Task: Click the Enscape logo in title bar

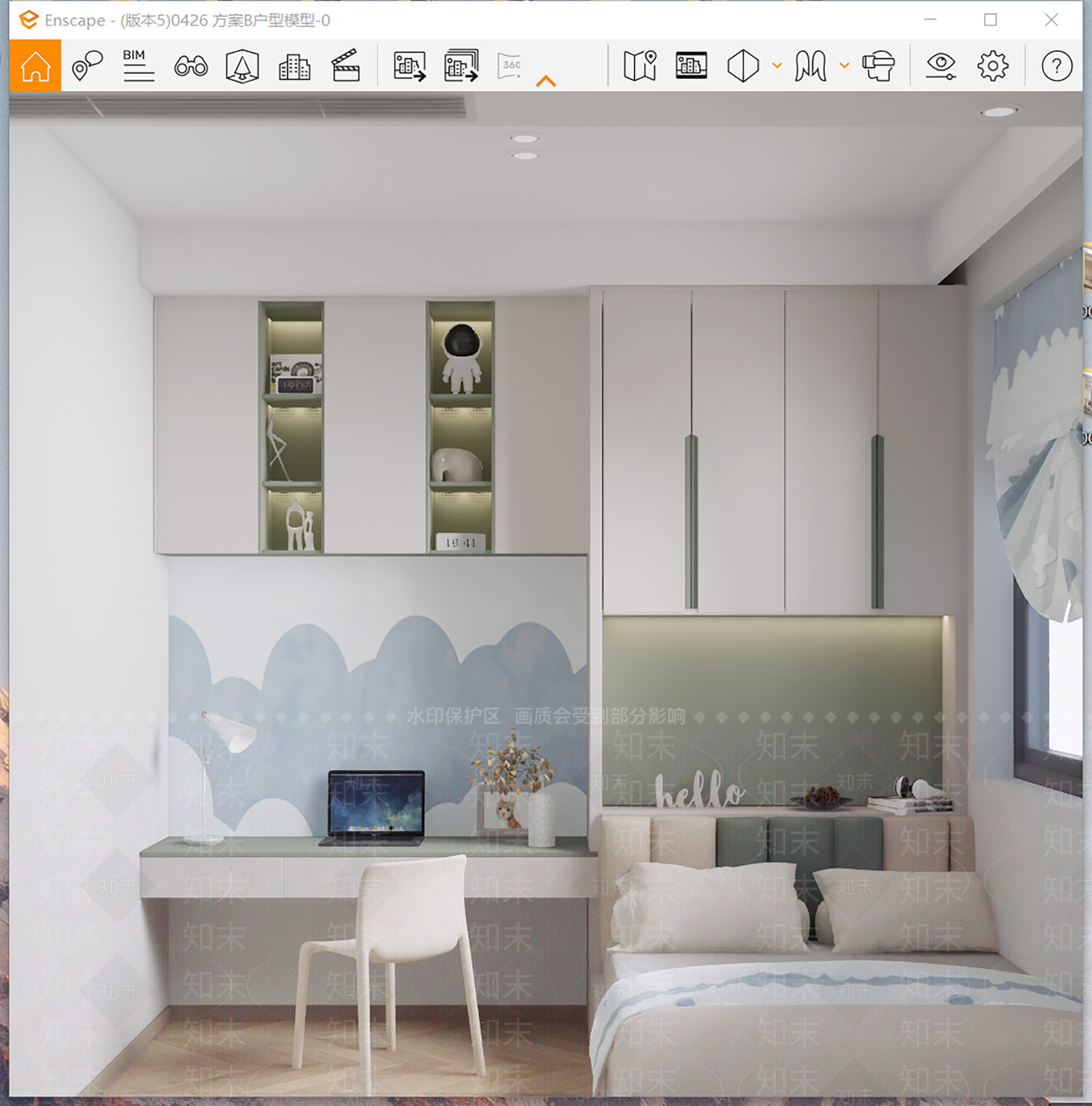Action: pos(28,20)
